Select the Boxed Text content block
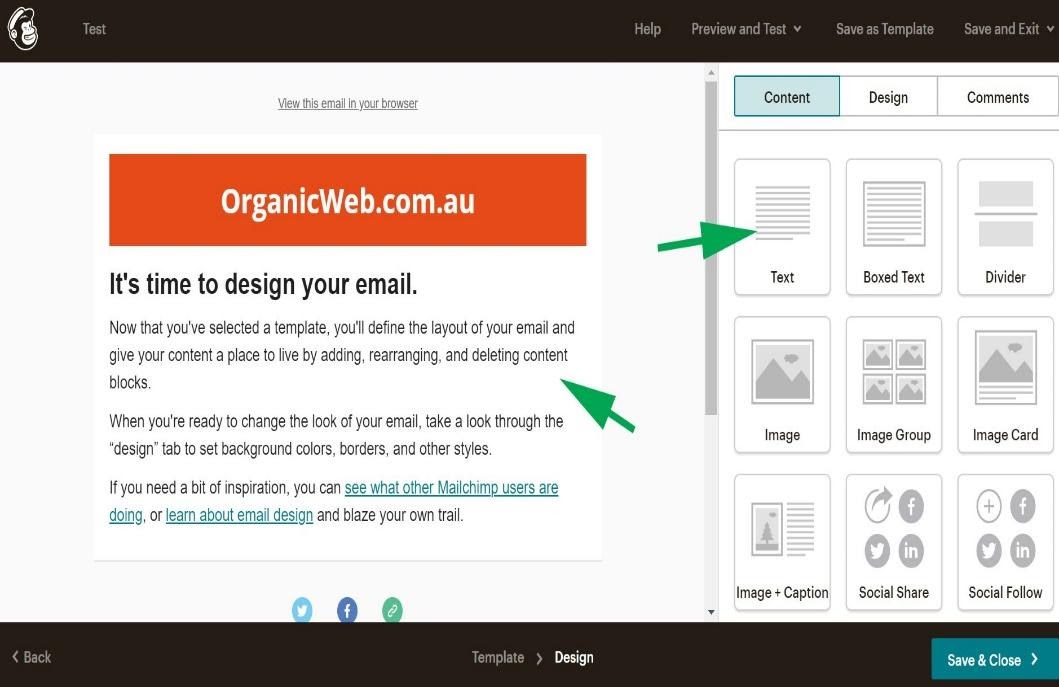The image size is (1059, 687). pyautogui.click(x=893, y=225)
